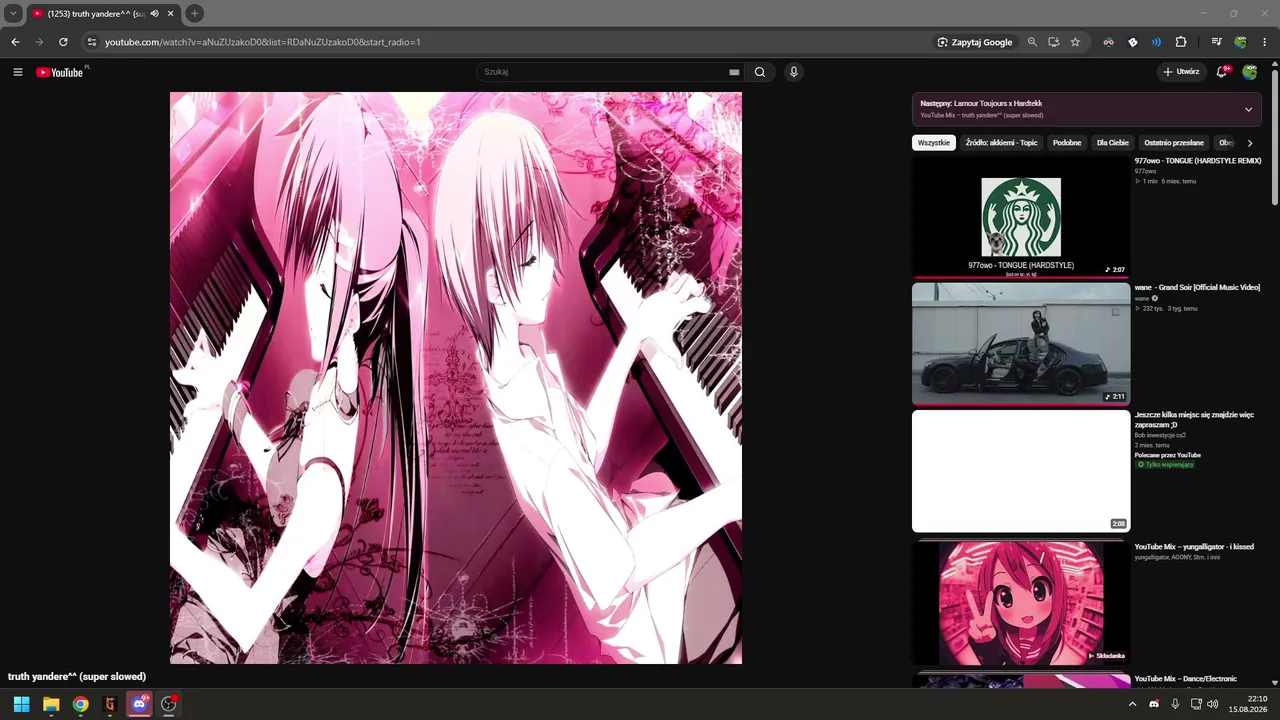Show more filter chips with arrow

(1250, 143)
